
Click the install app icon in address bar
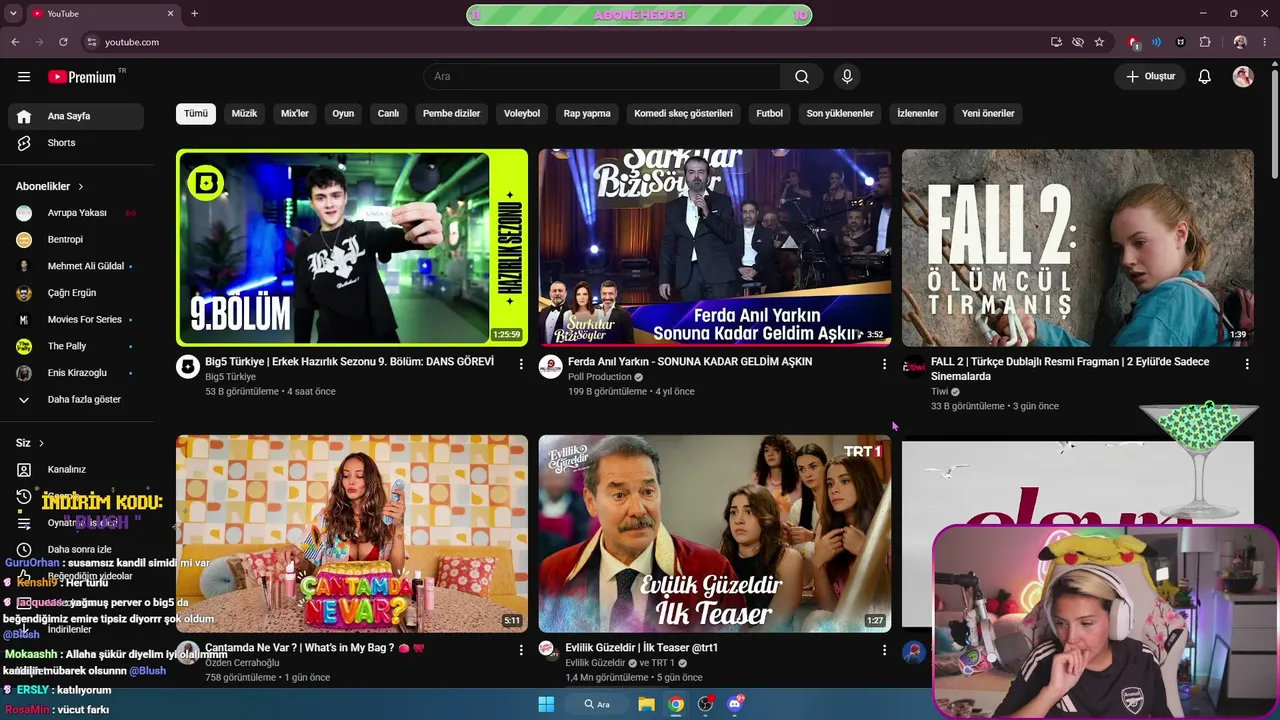click(x=1056, y=42)
